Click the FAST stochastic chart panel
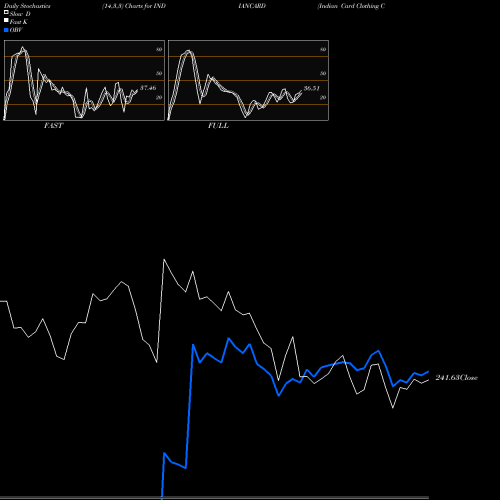500x500 pixels. tap(84, 80)
